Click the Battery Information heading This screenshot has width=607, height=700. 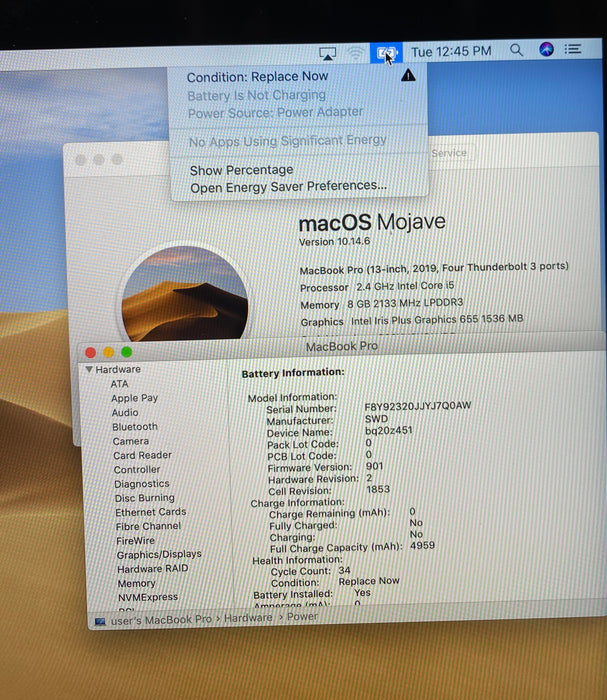point(293,373)
